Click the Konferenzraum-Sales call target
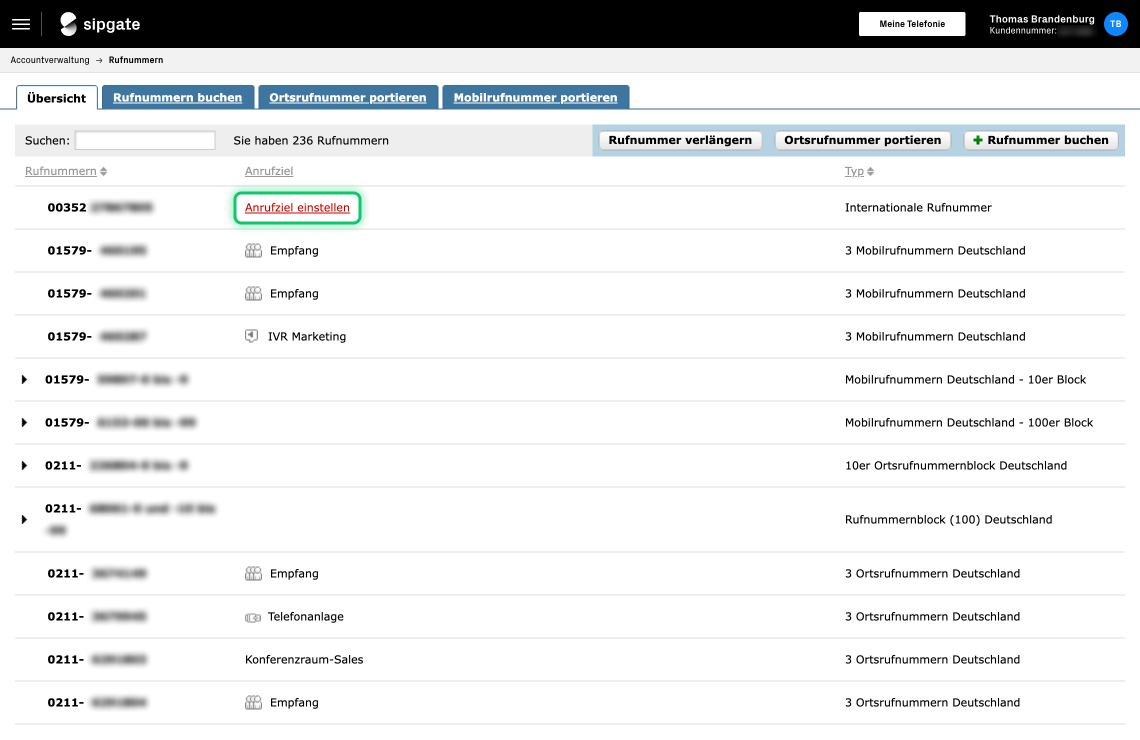The image size is (1140, 740). point(304,659)
